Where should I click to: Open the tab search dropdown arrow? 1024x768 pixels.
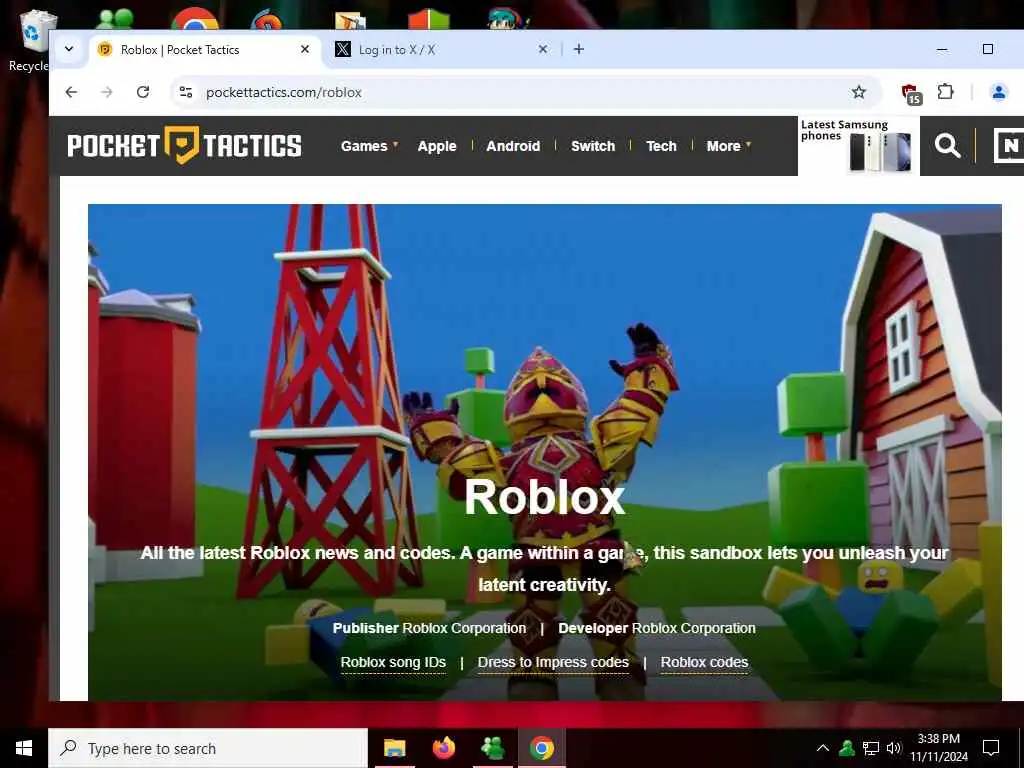click(69, 49)
